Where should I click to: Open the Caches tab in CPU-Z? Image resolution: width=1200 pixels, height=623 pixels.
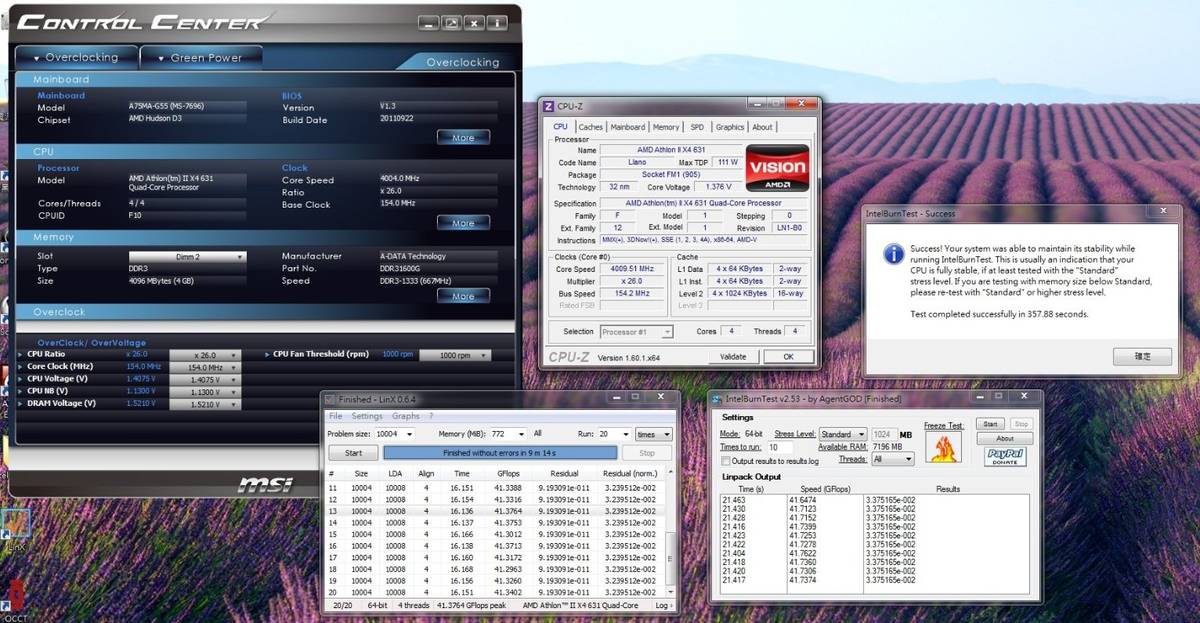coord(591,127)
